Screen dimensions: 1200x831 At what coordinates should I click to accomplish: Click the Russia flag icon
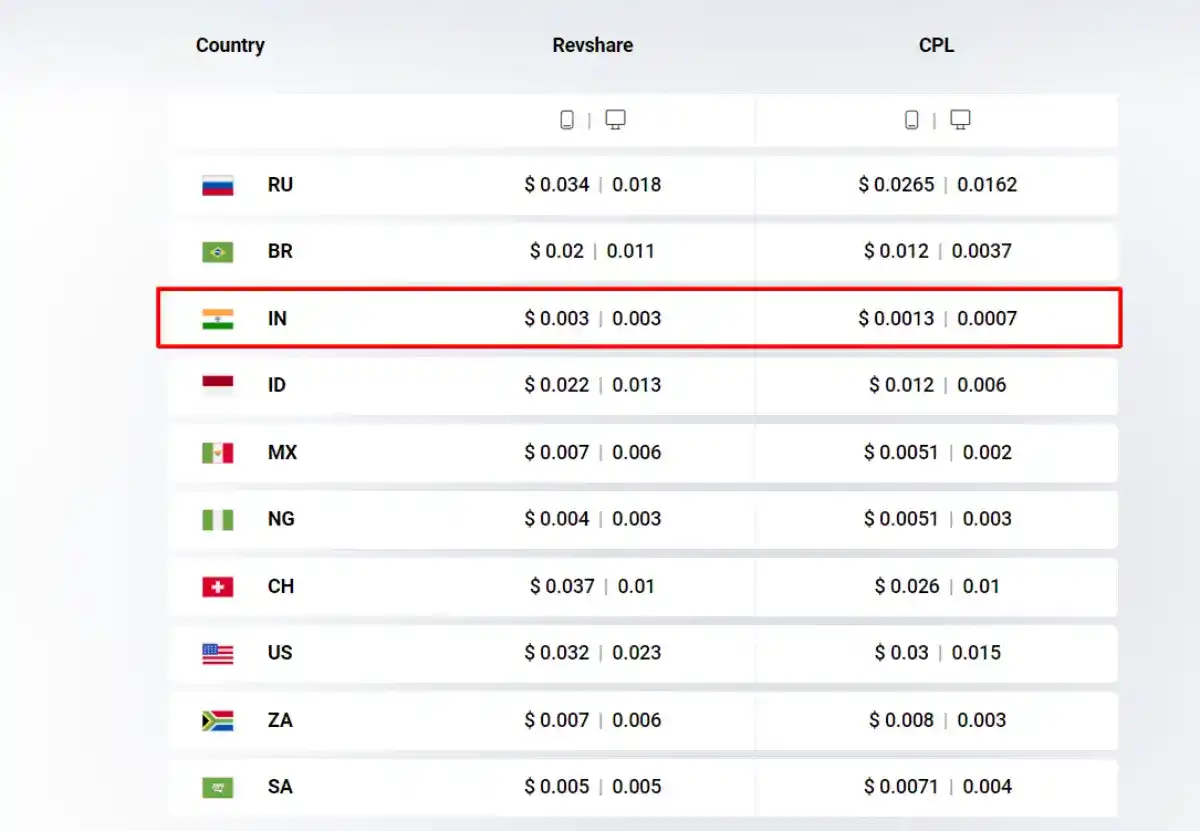217,185
